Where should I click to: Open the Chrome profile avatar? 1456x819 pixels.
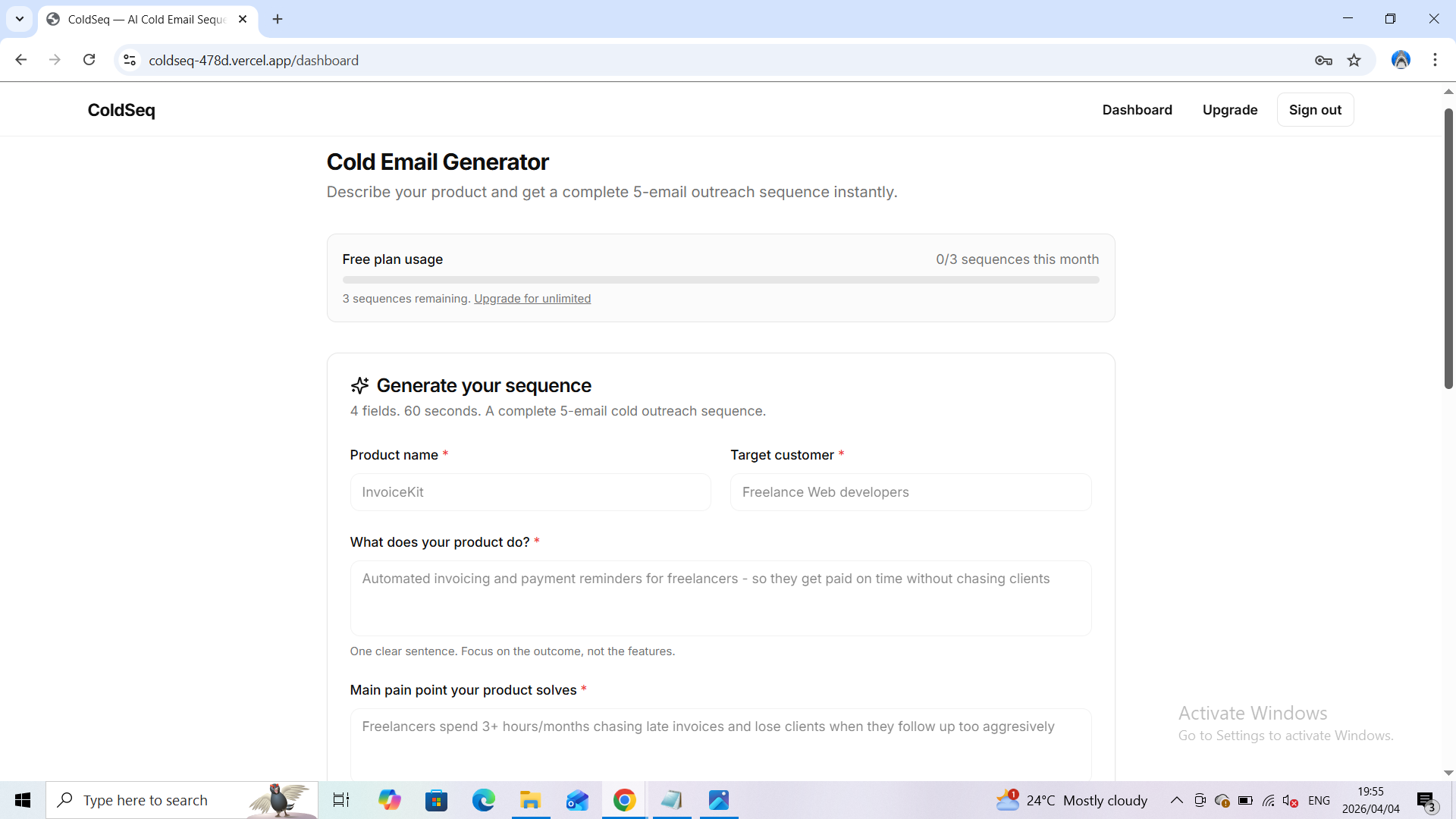[x=1401, y=59]
